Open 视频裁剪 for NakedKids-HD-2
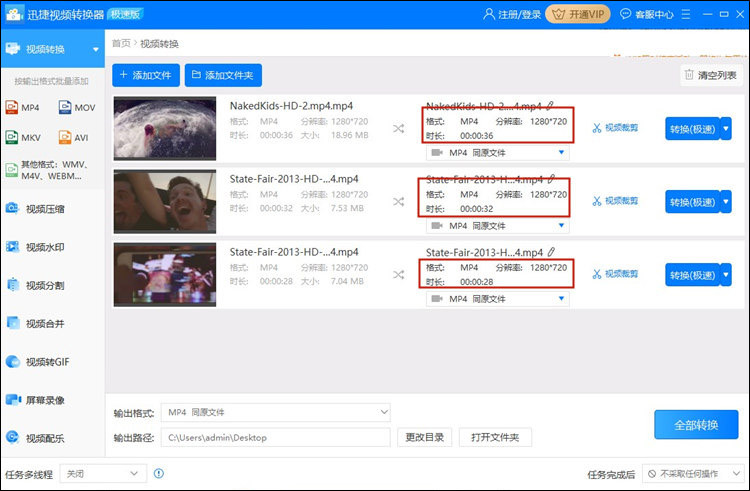 pos(615,128)
